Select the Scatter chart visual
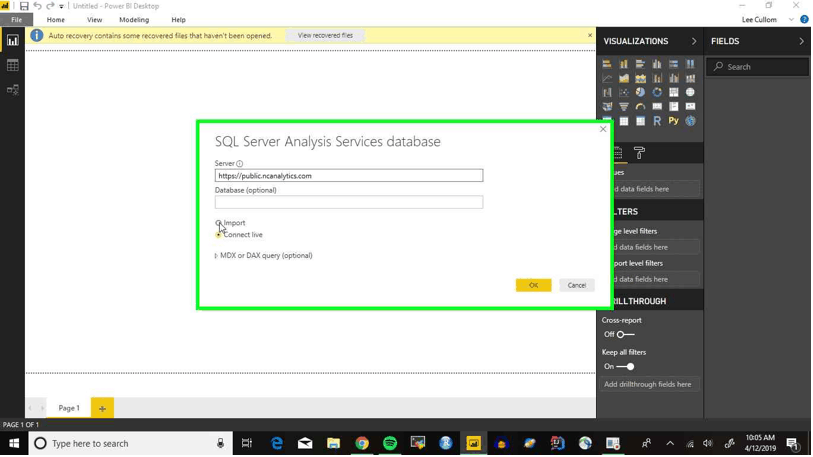Image resolution: width=813 pixels, height=457 pixels. point(624,92)
